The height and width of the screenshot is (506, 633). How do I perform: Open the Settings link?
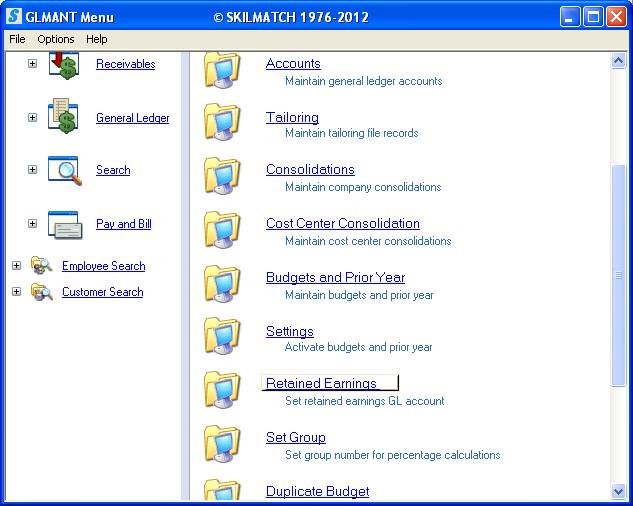pyautogui.click(x=290, y=331)
